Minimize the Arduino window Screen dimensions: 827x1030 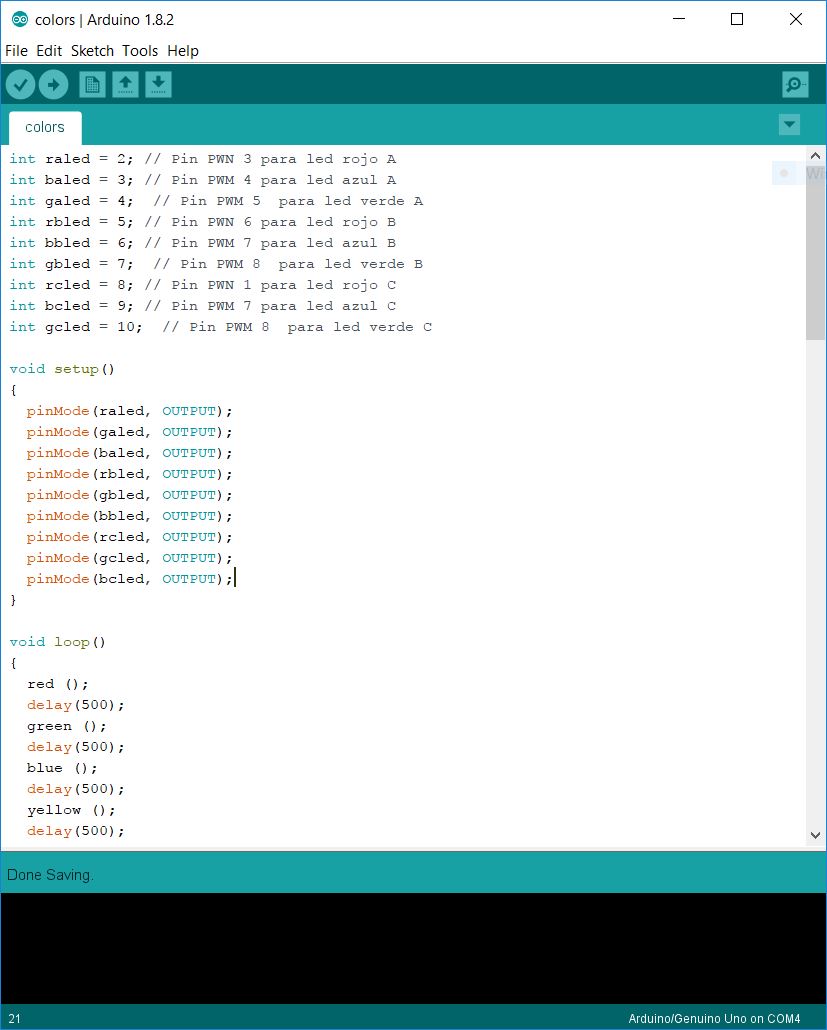pos(679,20)
